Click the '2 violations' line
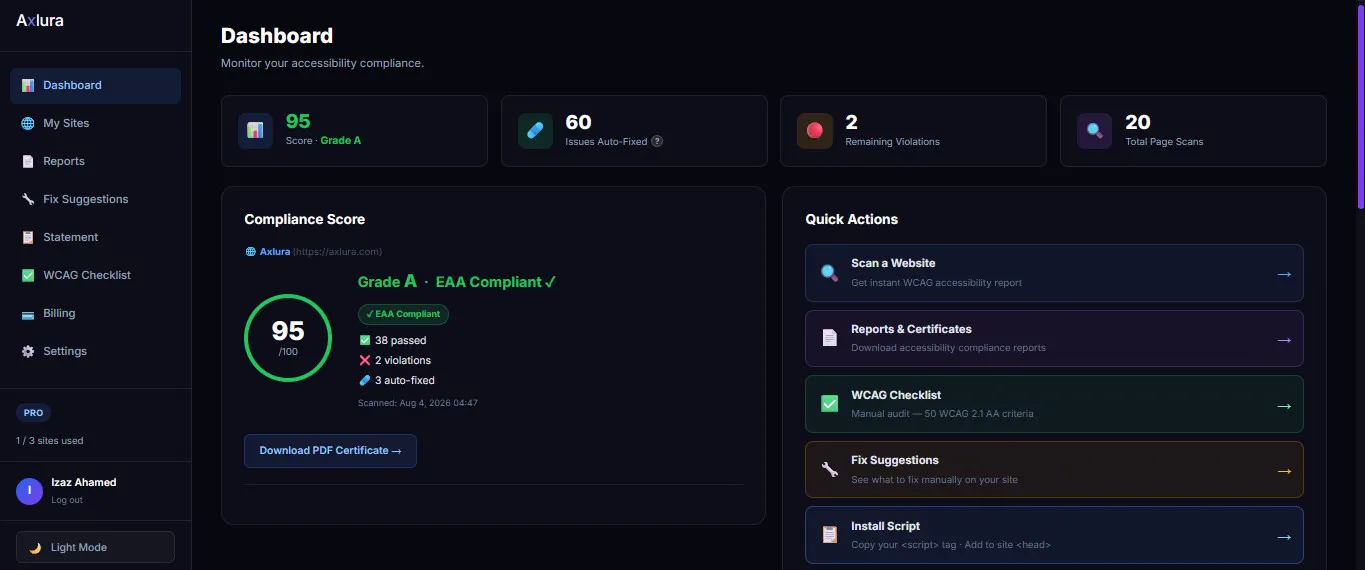Viewport: 1365px width, 570px height. (395, 361)
